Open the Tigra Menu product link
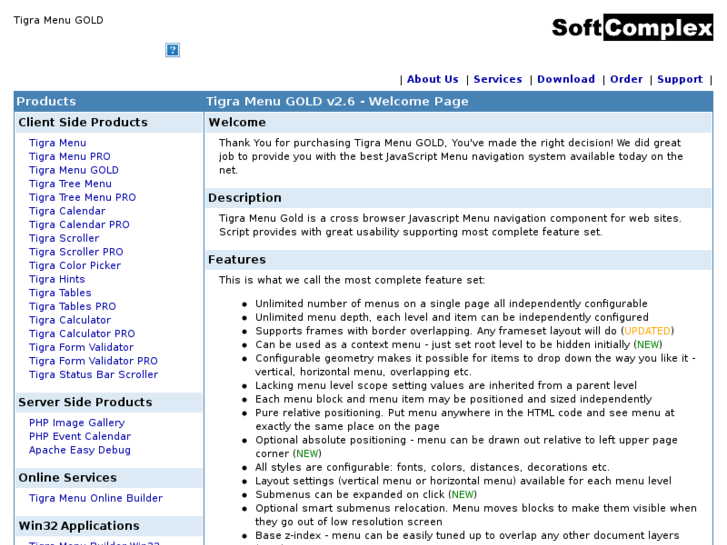This screenshot has width=727, height=545. tap(57, 143)
